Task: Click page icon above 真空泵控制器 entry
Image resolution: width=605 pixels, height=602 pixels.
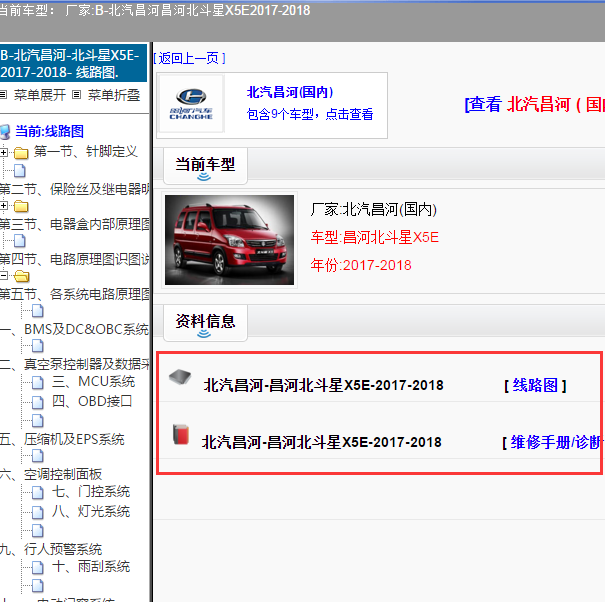Action: (37, 346)
